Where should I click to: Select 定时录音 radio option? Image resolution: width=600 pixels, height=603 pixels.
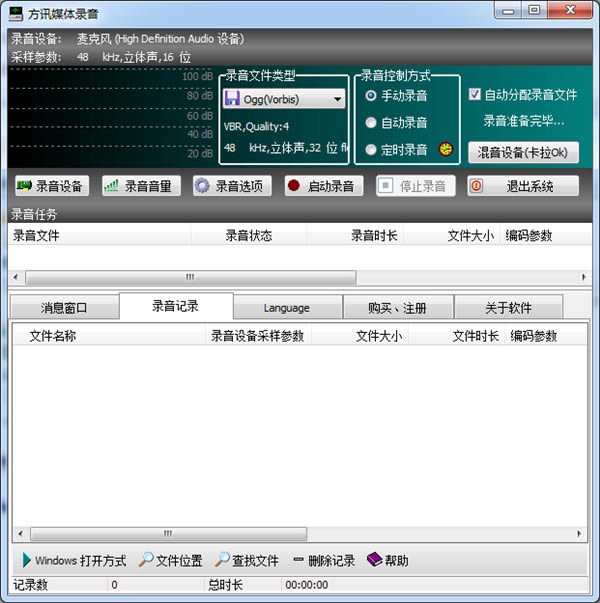371,150
